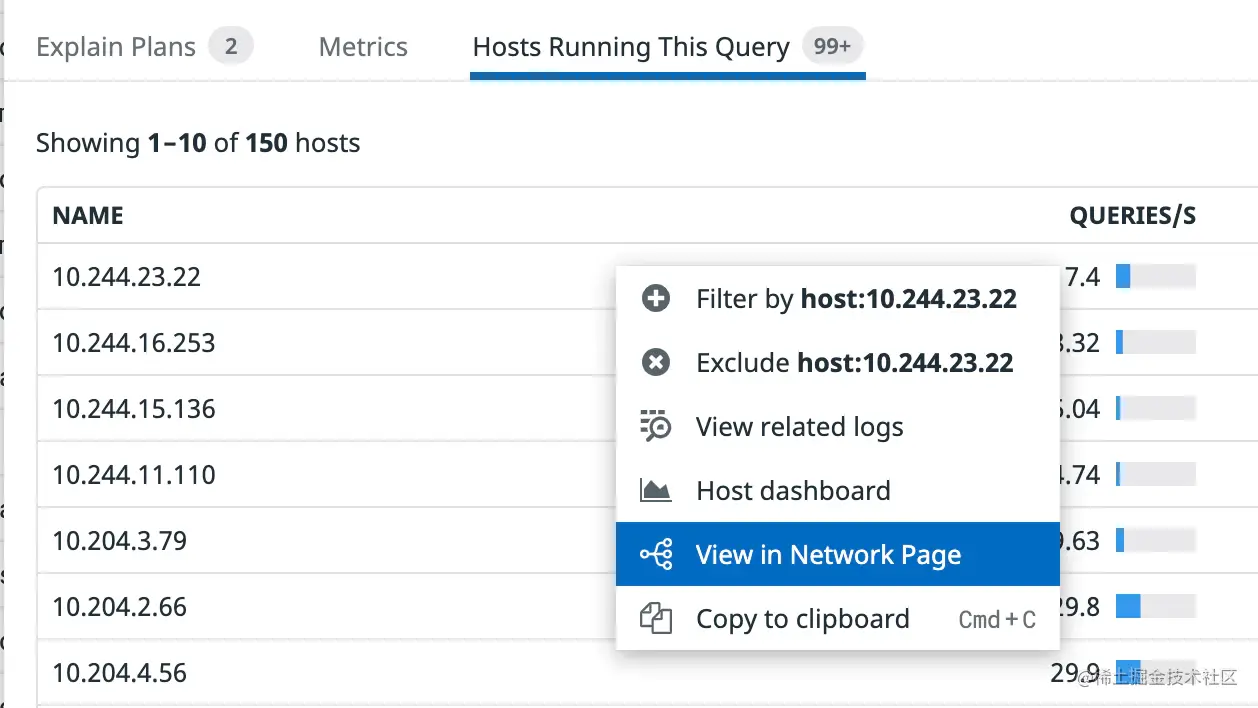Select View in Network Page
The image size is (1258, 708).
(x=838, y=554)
